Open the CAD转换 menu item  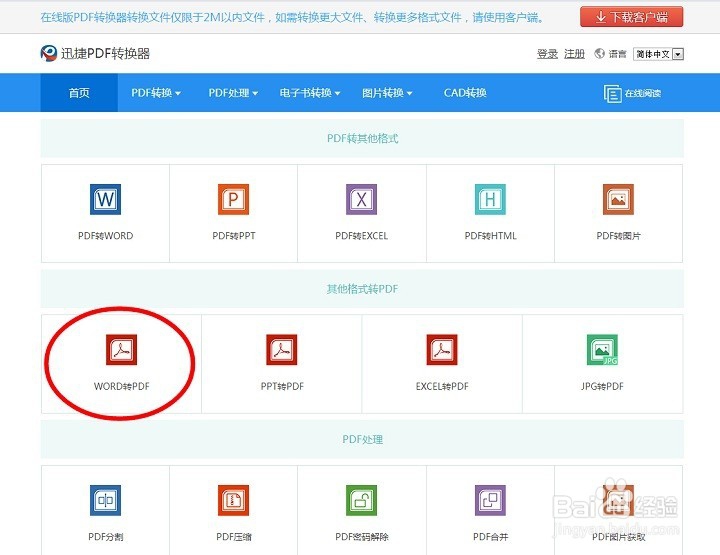point(465,93)
